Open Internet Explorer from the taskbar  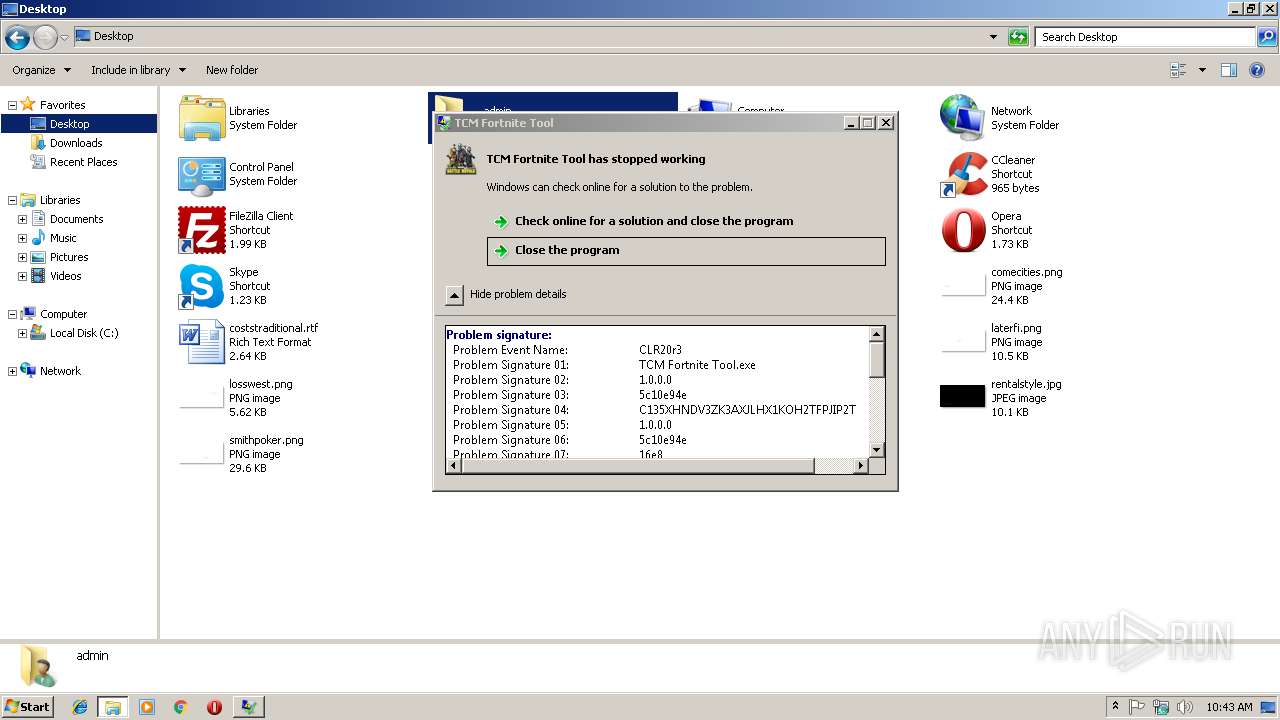click(80, 707)
